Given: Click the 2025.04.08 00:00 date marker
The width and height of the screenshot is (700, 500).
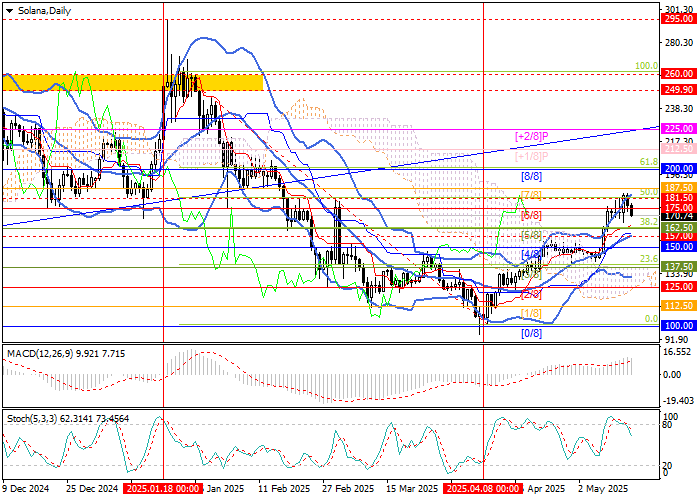Looking at the screenshot, I should click(483, 488).
